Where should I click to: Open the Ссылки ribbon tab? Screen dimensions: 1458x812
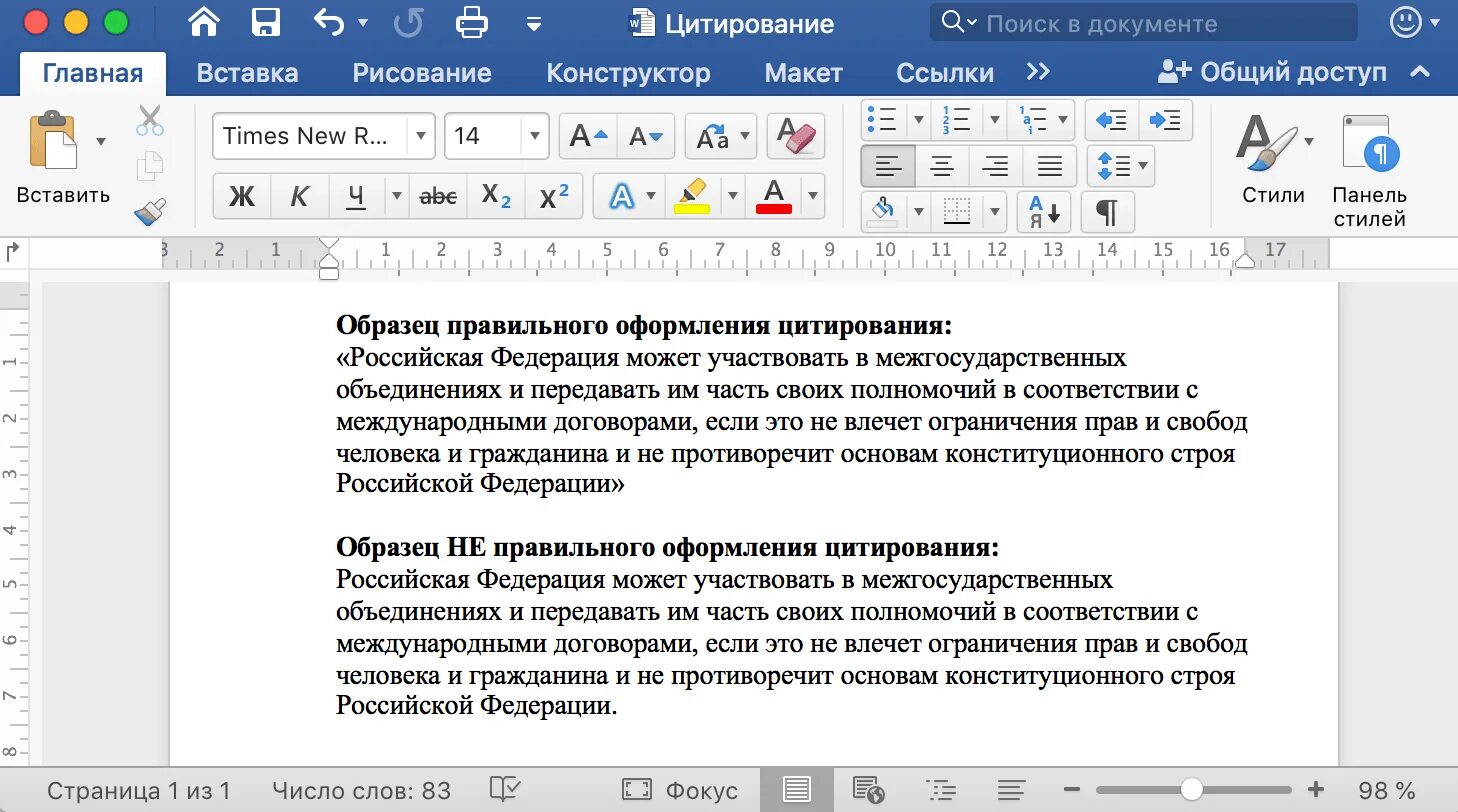pos(942,71)
